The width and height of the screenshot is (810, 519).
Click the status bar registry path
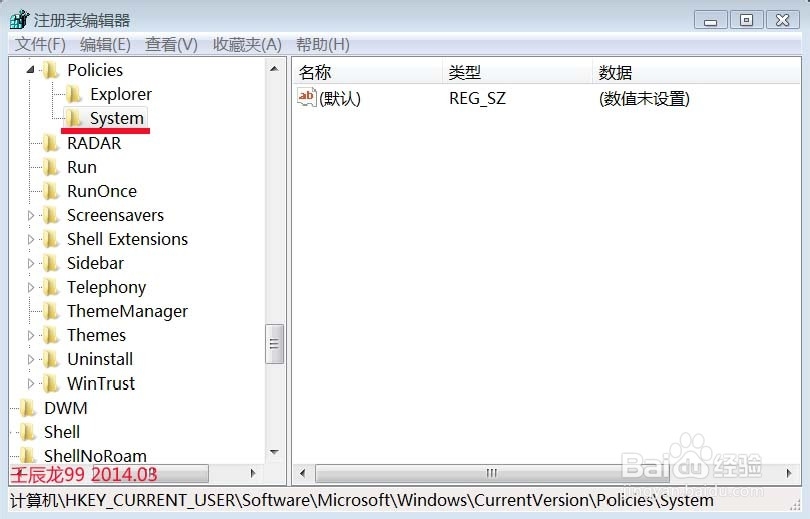click(x=362, y=500)
